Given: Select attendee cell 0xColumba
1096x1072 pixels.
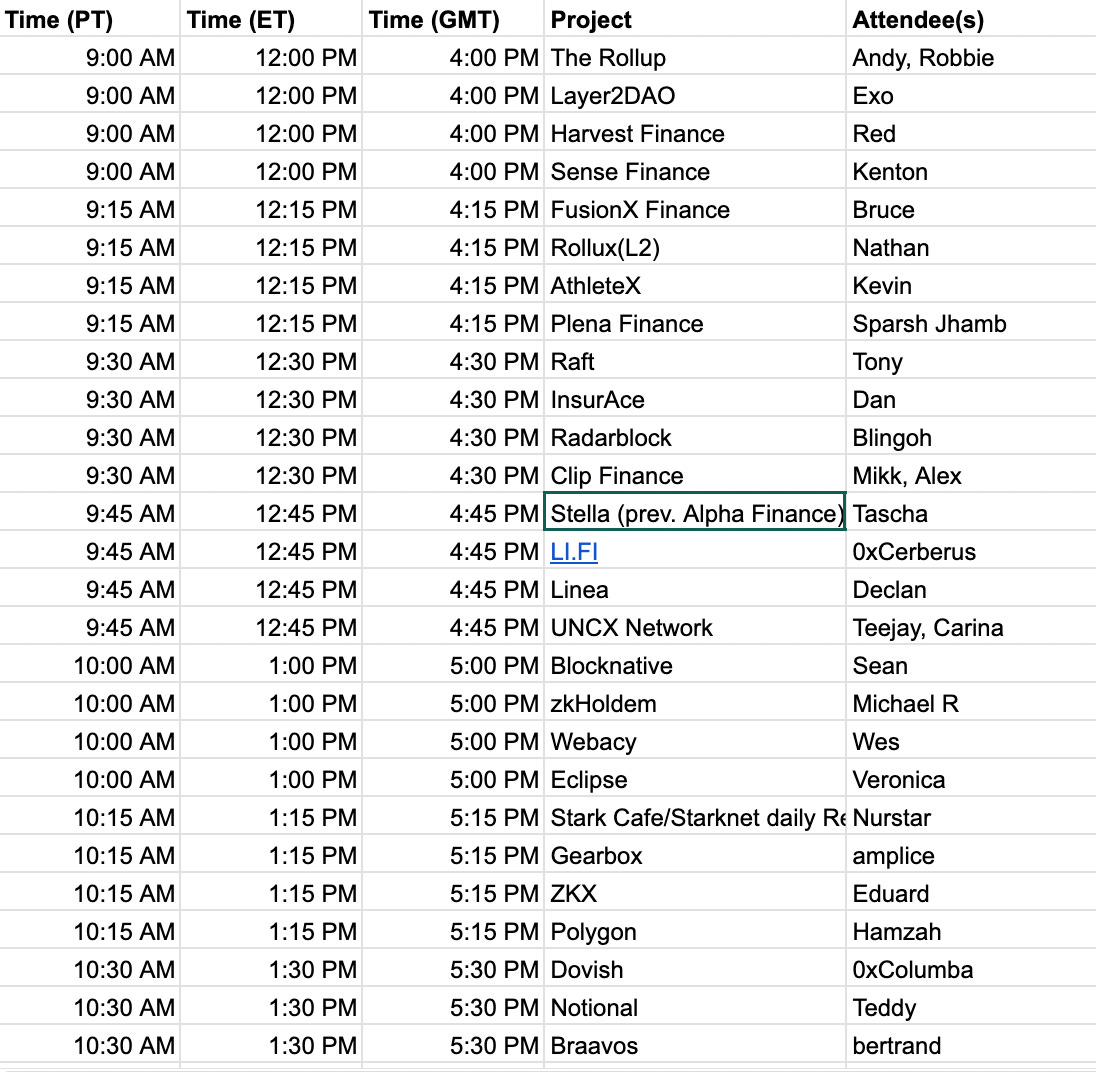Looking at the screenshot, I should [x=972, y=969].
